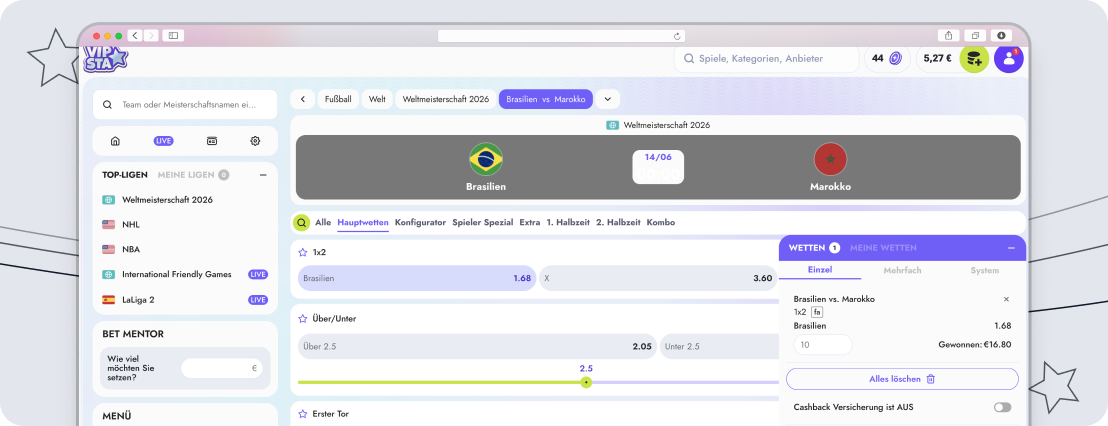This screenshot has height=426, width=1108.
Task: Click the team or championship search box
Action: point(185,105)
